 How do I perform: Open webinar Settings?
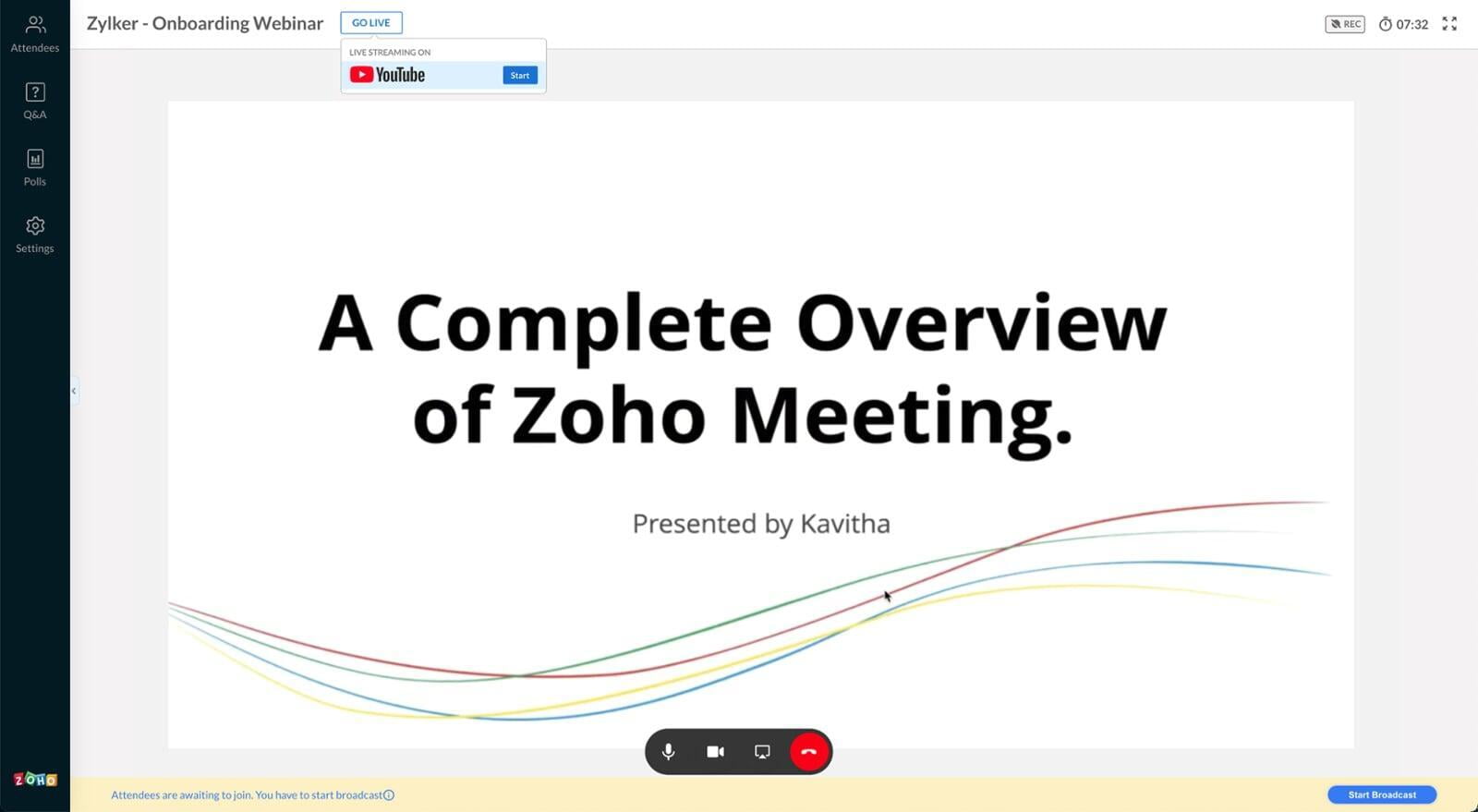click(x=35, y=235)
